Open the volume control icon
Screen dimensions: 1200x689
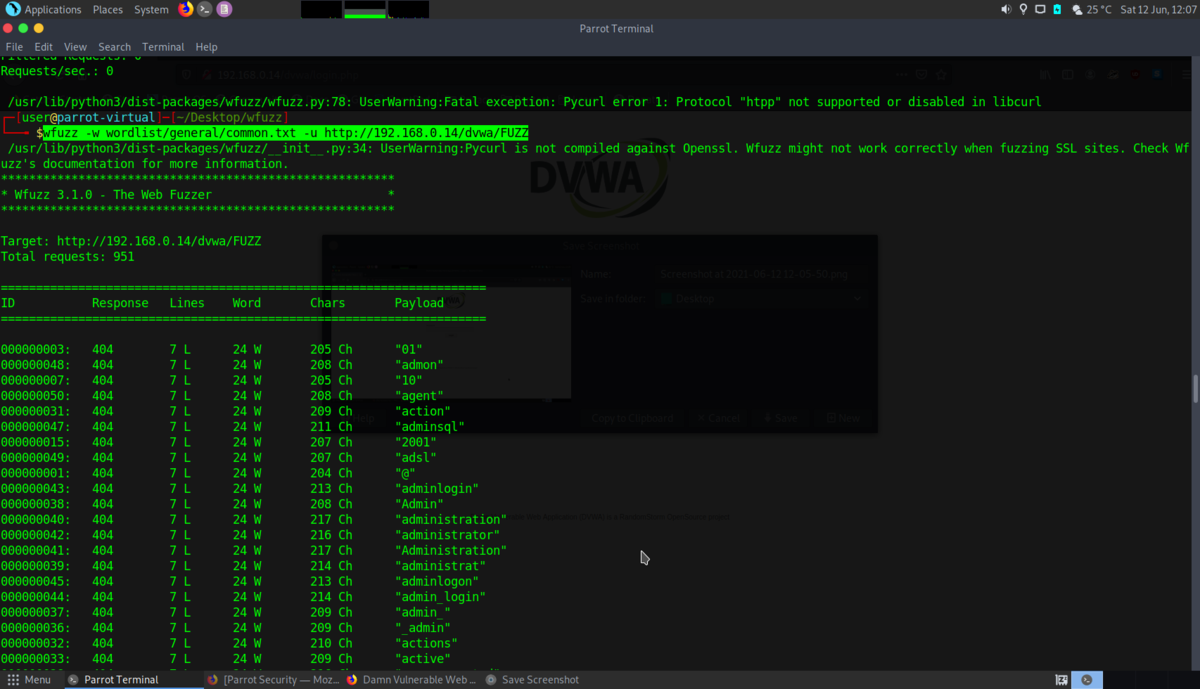point(1006,9)
